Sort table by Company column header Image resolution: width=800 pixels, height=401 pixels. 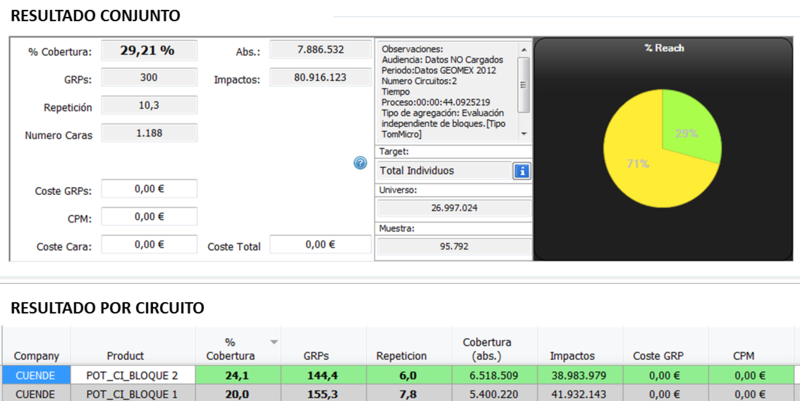pyautogui.click(x=36, y=354)
